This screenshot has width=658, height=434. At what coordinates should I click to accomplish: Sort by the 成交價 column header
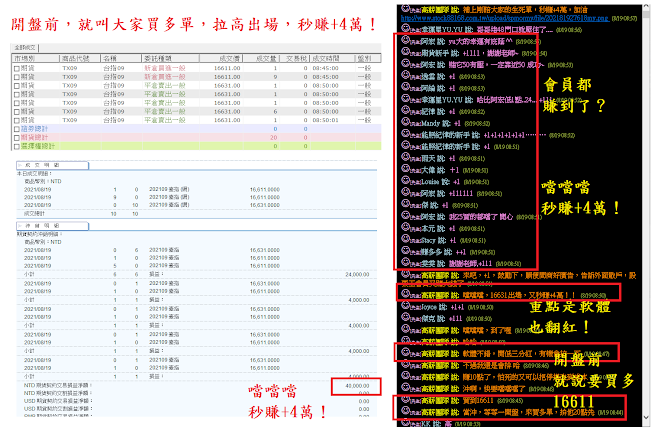(x=221, y=58)
